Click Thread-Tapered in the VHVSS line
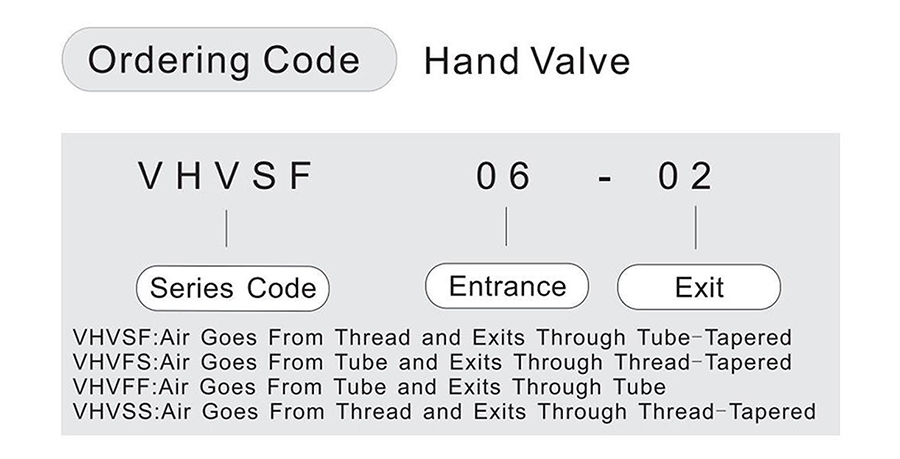Screen dimensions: 900x459 click(727, 411)
